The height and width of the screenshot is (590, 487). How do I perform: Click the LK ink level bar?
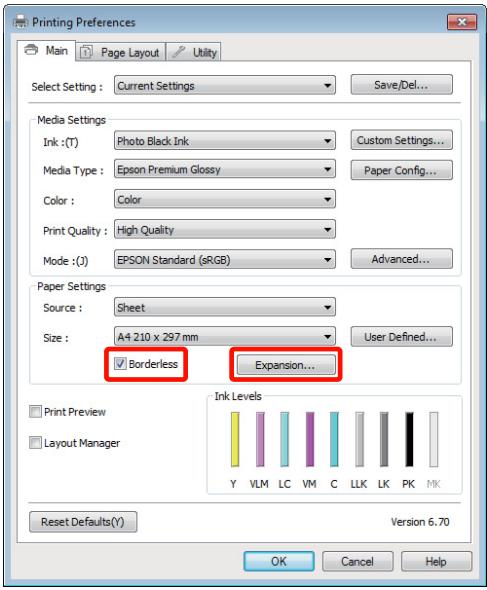[384, 439]
